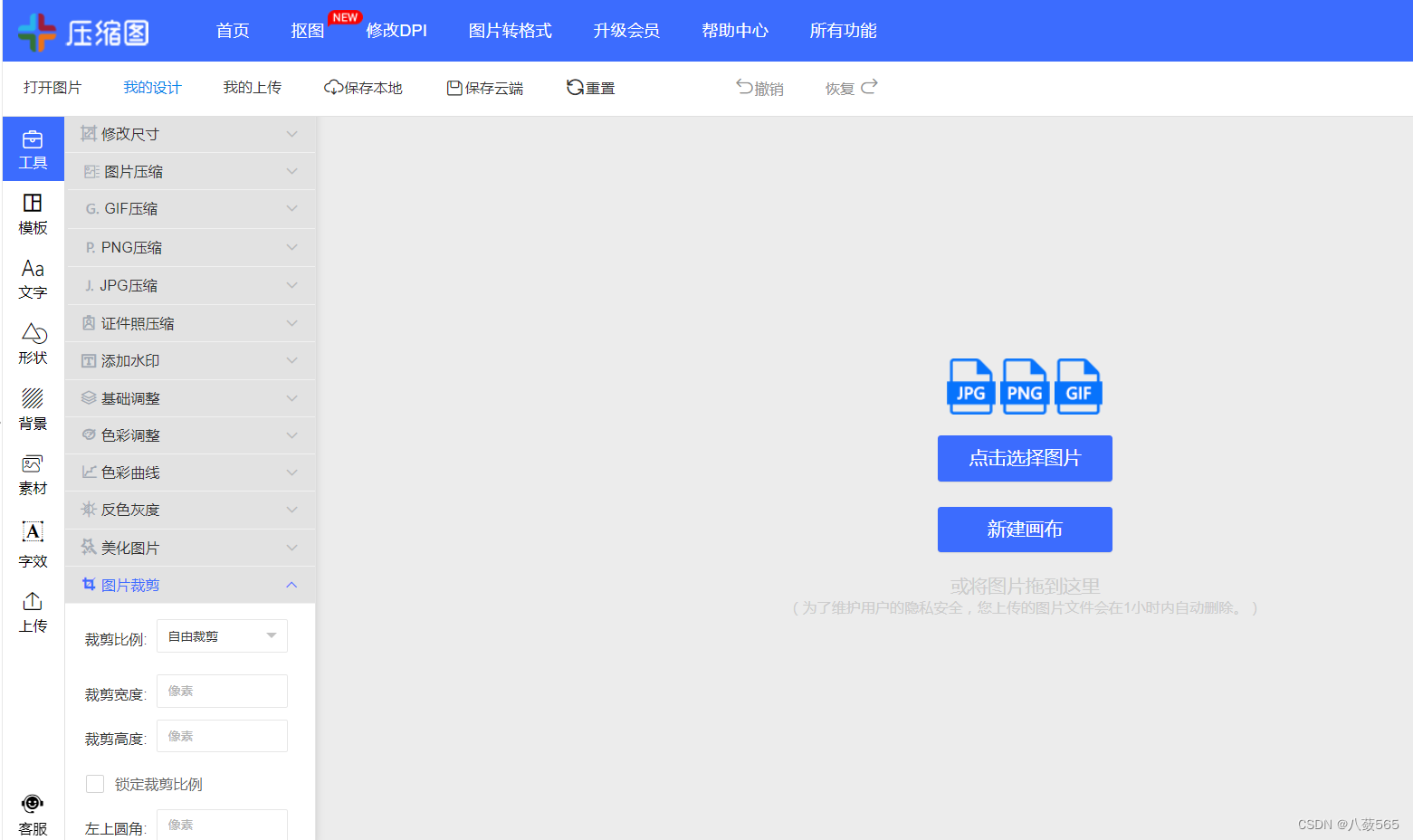Screen dimensions: 1413x840
Task: Click the 恢复 redo arrow
Action: [x=869, y=87]
